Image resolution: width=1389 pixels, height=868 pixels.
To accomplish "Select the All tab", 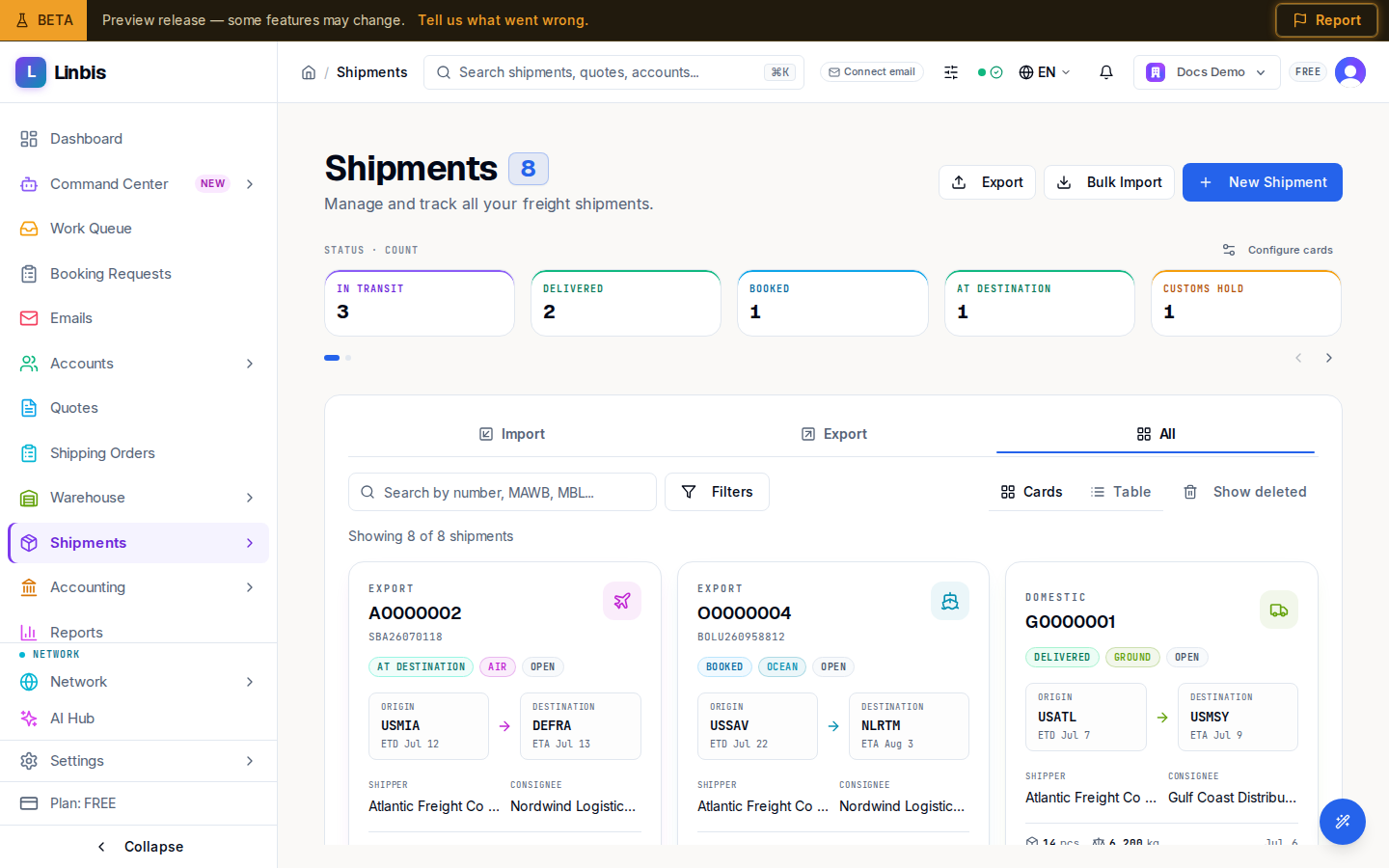I will tap(1156, 434).
